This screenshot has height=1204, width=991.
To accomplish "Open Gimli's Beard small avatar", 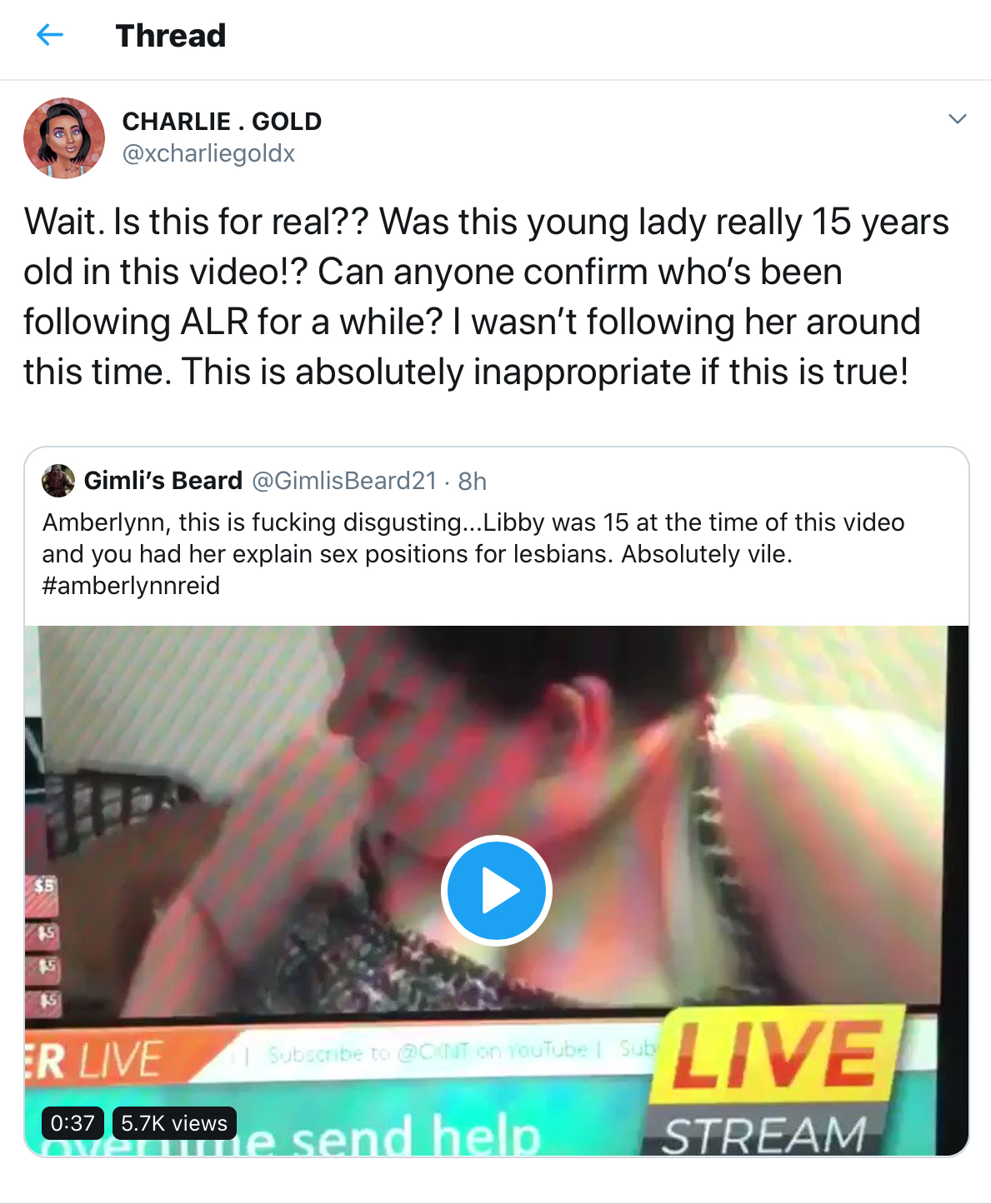I will (58, 481).
